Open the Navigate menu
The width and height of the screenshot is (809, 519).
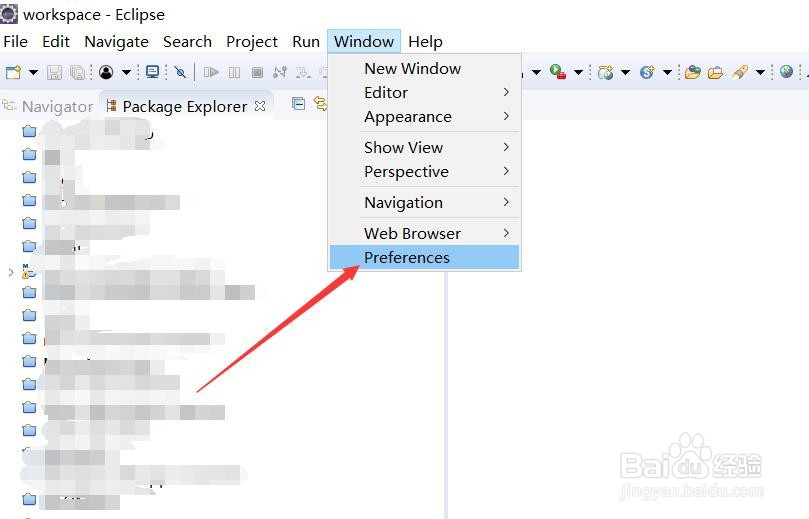click(117, 41)
